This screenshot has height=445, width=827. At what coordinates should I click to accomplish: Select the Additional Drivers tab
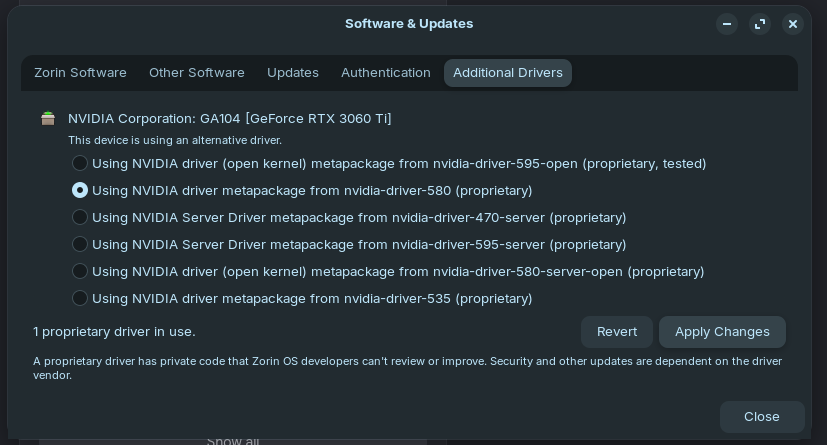pyautogui.click(x=508, y=73)
